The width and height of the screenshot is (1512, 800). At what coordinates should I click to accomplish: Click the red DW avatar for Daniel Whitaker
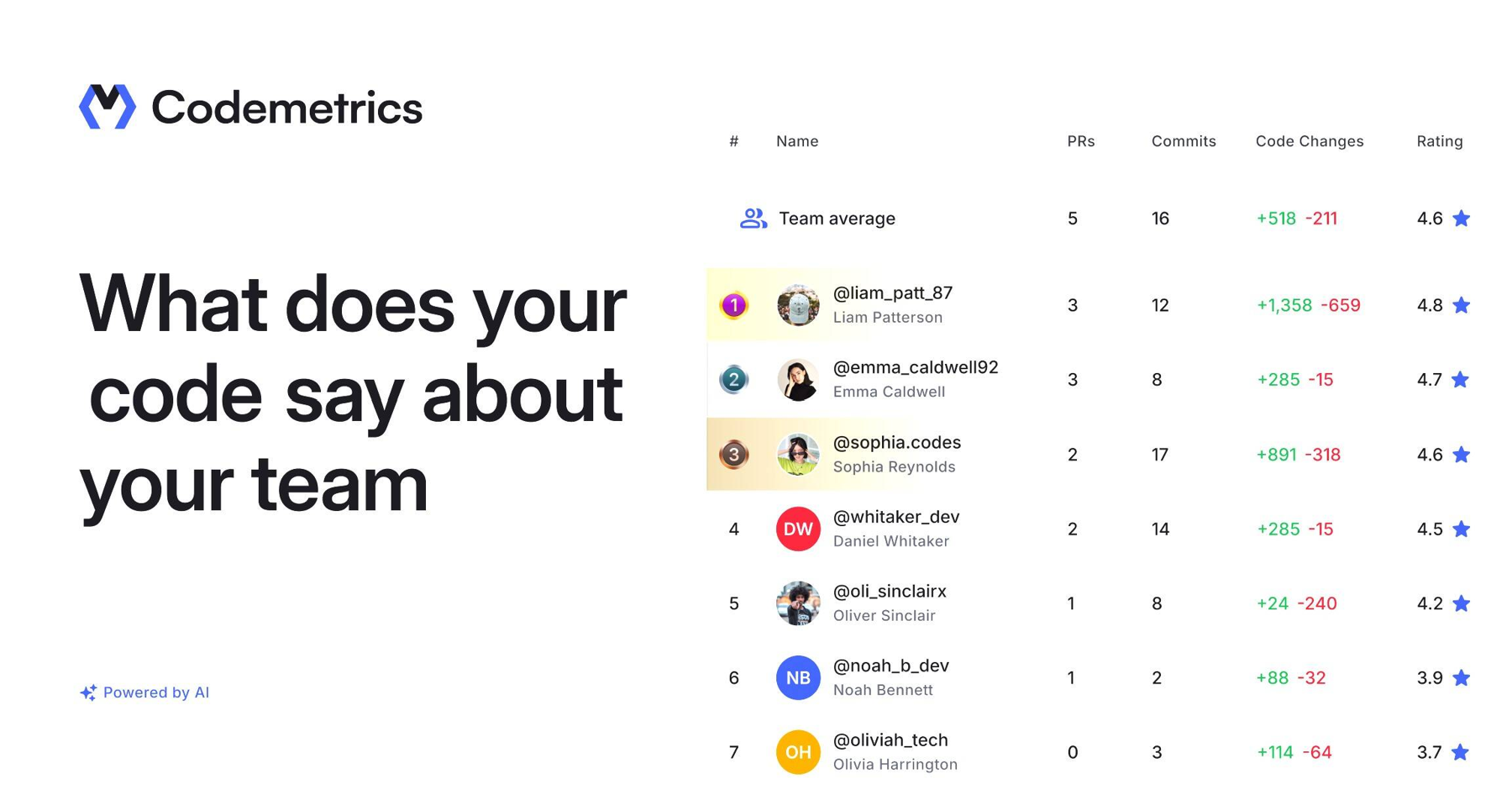click(798, 529)
